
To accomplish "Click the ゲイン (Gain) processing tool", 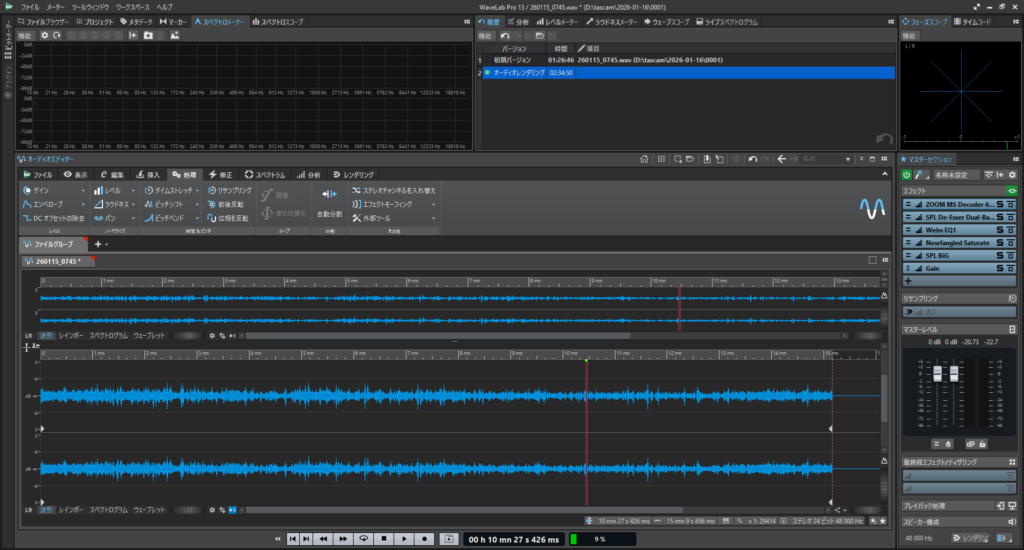I will tap(40, 189).
